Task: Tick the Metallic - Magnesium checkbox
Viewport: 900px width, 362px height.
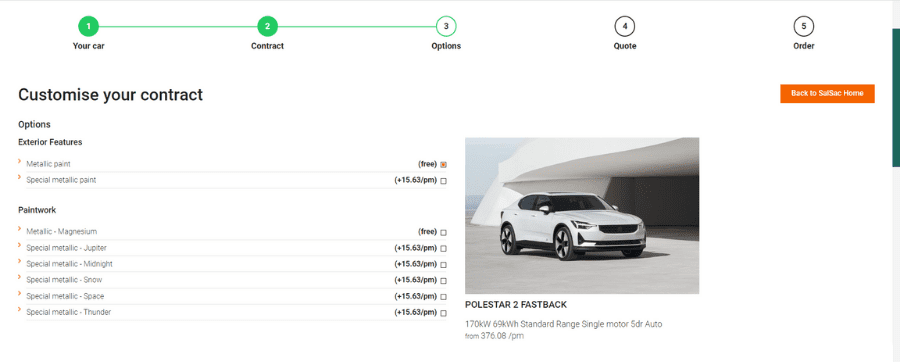Action: 444,232
